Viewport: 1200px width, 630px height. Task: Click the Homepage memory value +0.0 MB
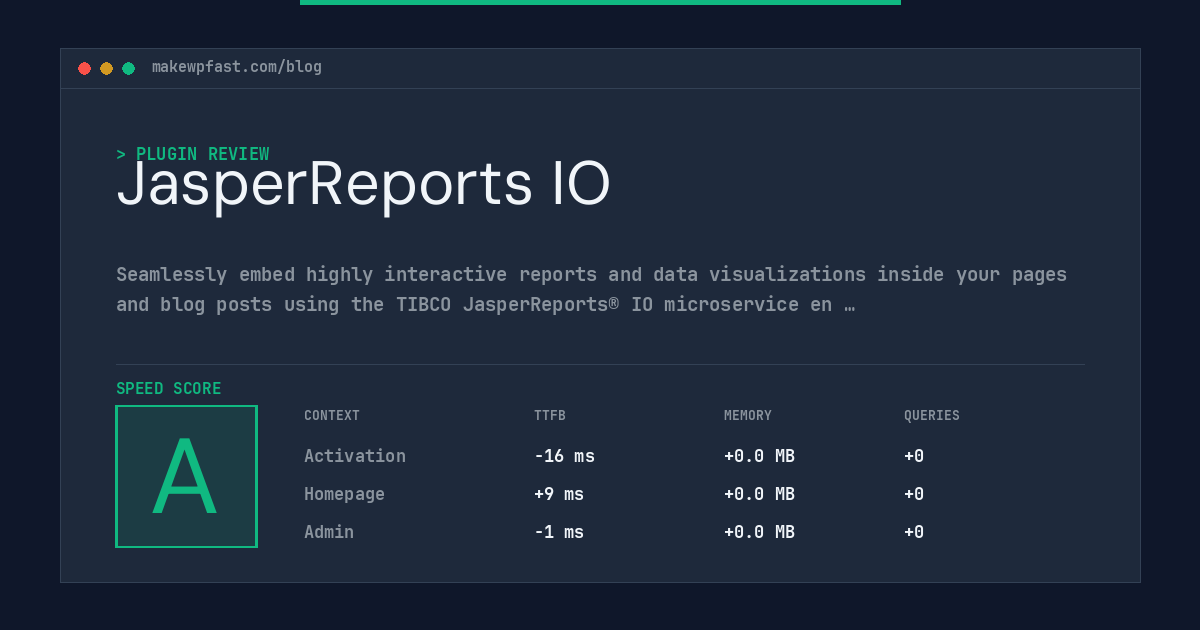pos(759,494)
